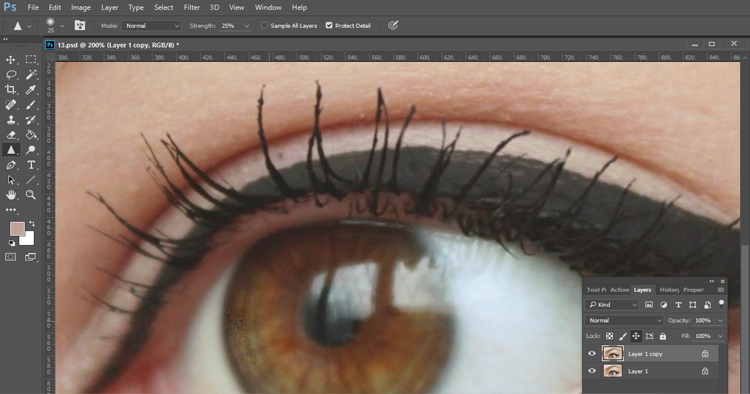Toggle pressure for size icon in options bar

pyautogui.click(x=393, y=25)
